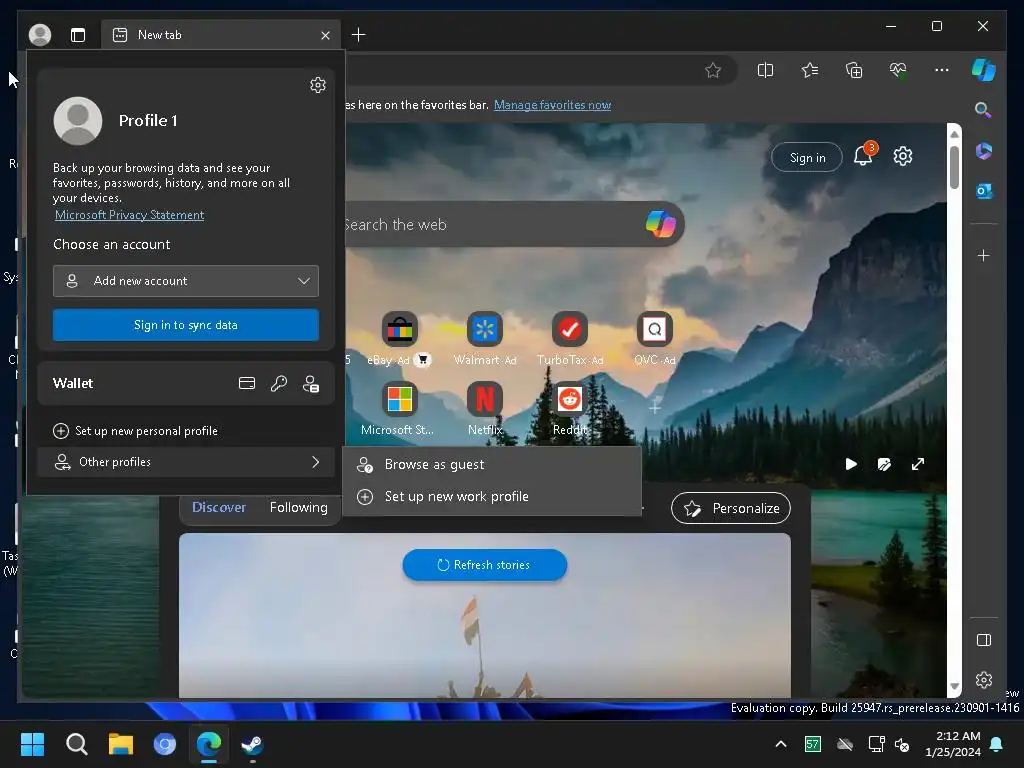Open clock showing 2:12 AM

coord(953,744)
